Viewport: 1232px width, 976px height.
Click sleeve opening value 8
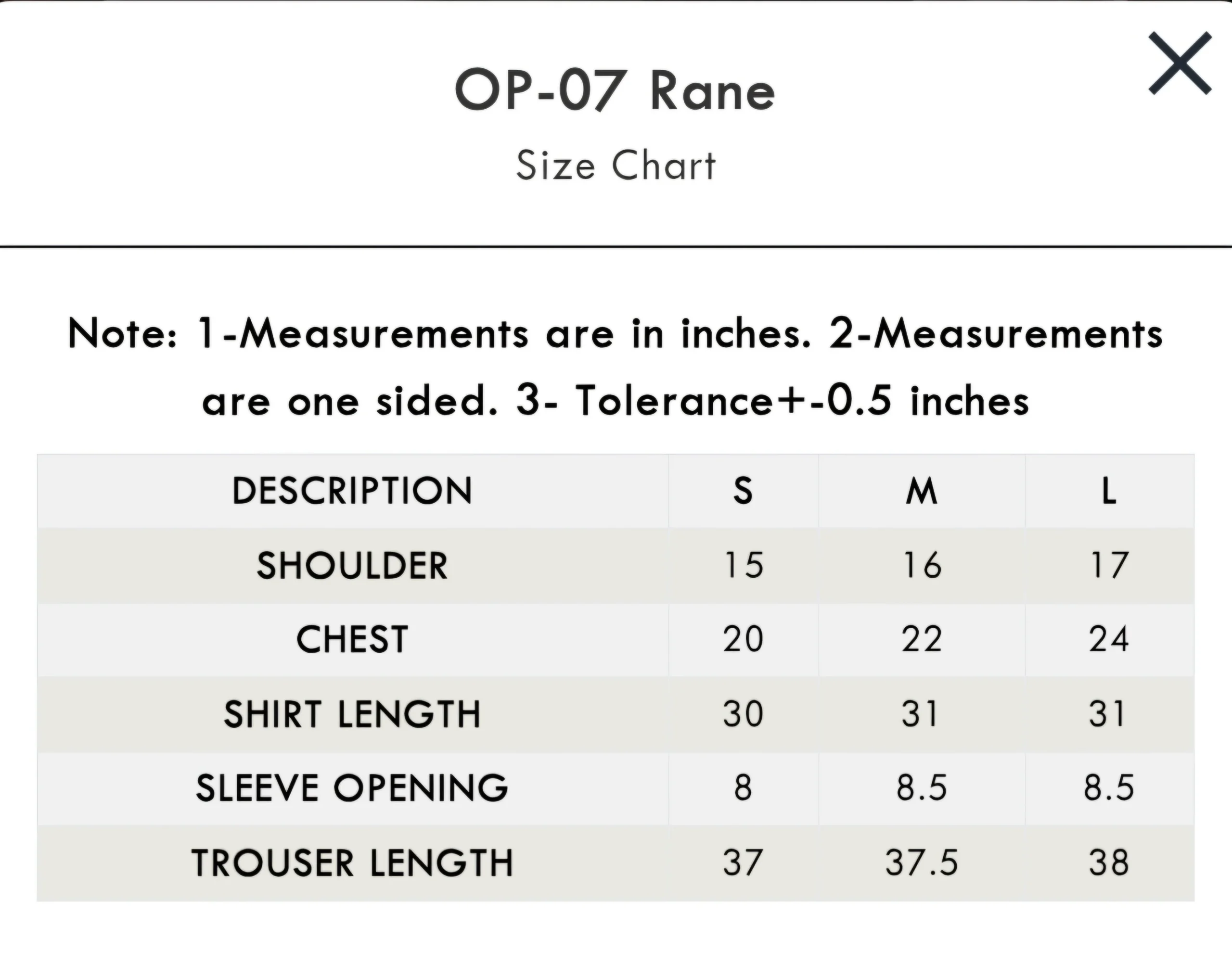[x=743, y=788]
